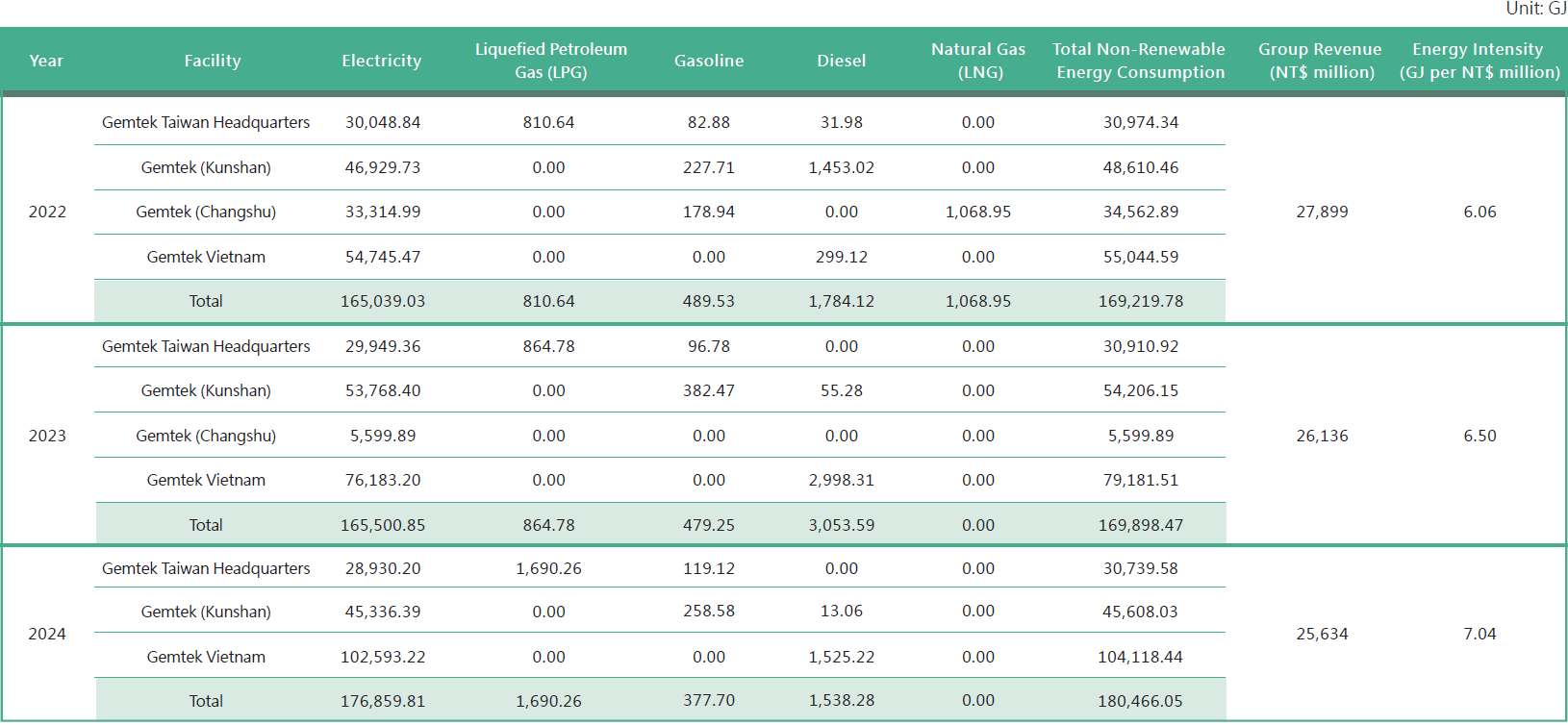Select the 2022 group revenue value 27,899
The width and height of the screenshot is (1568, 725).
pyautogui.click(x=1322, y=212)
